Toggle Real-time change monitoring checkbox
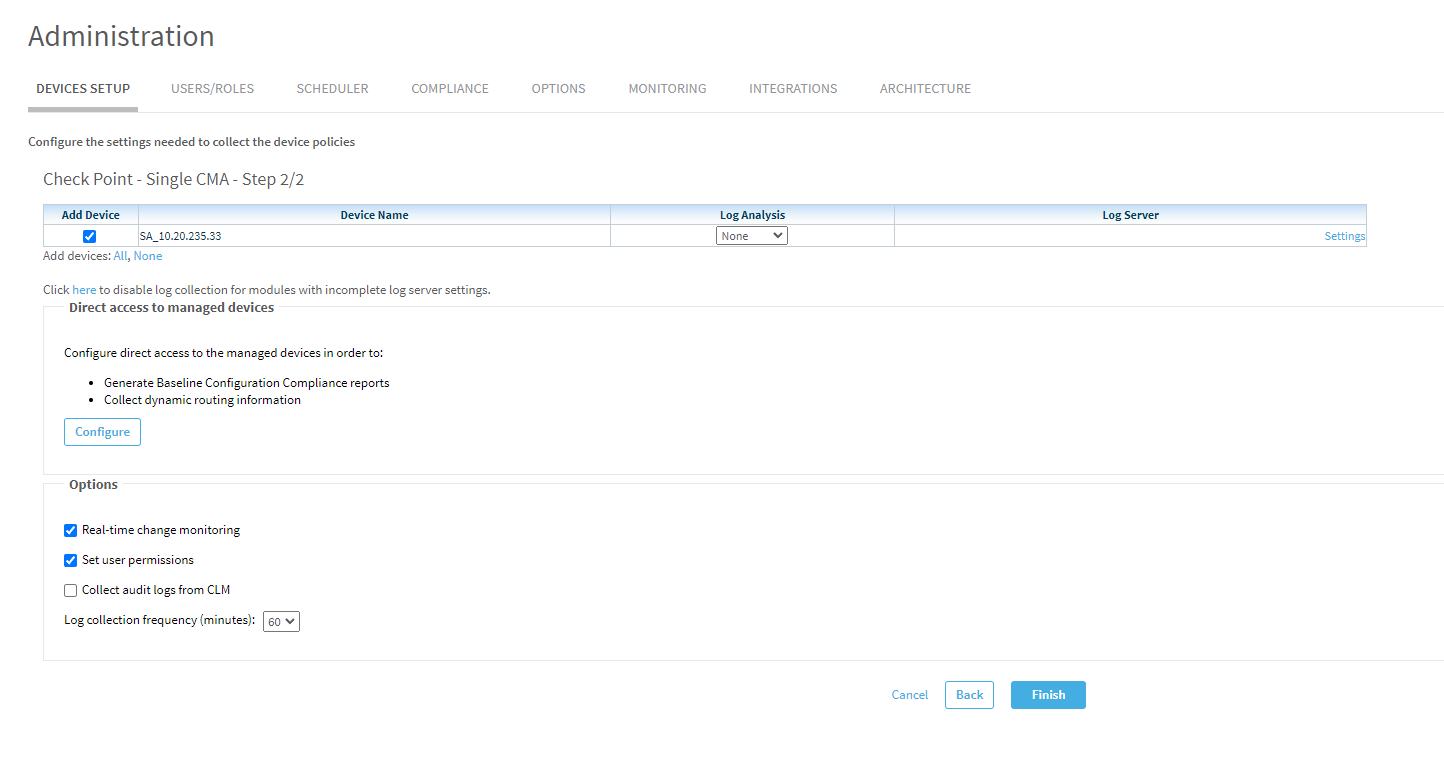 coord(71,531)
